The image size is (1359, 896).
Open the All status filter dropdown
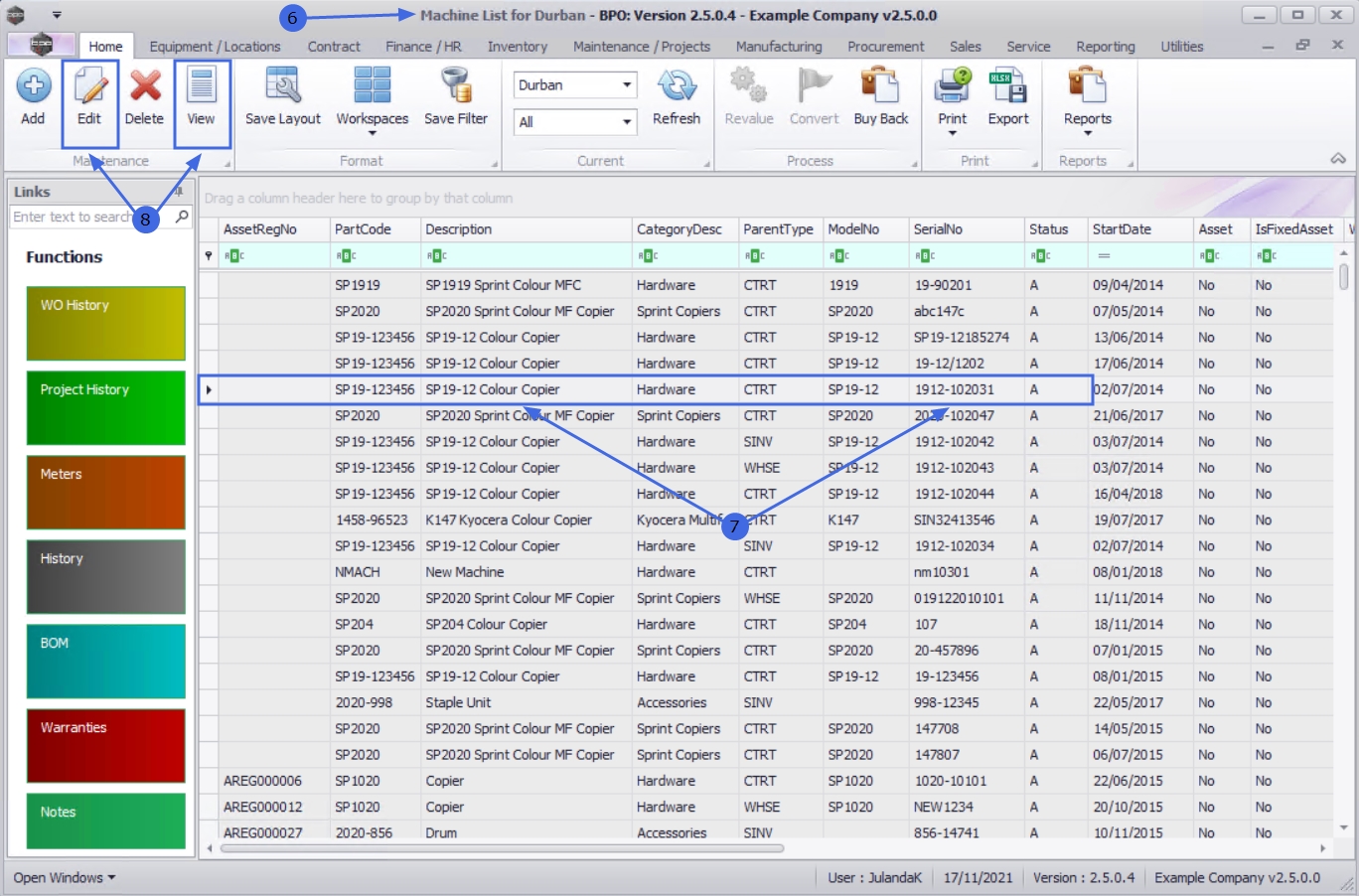[x=627, y=122]
